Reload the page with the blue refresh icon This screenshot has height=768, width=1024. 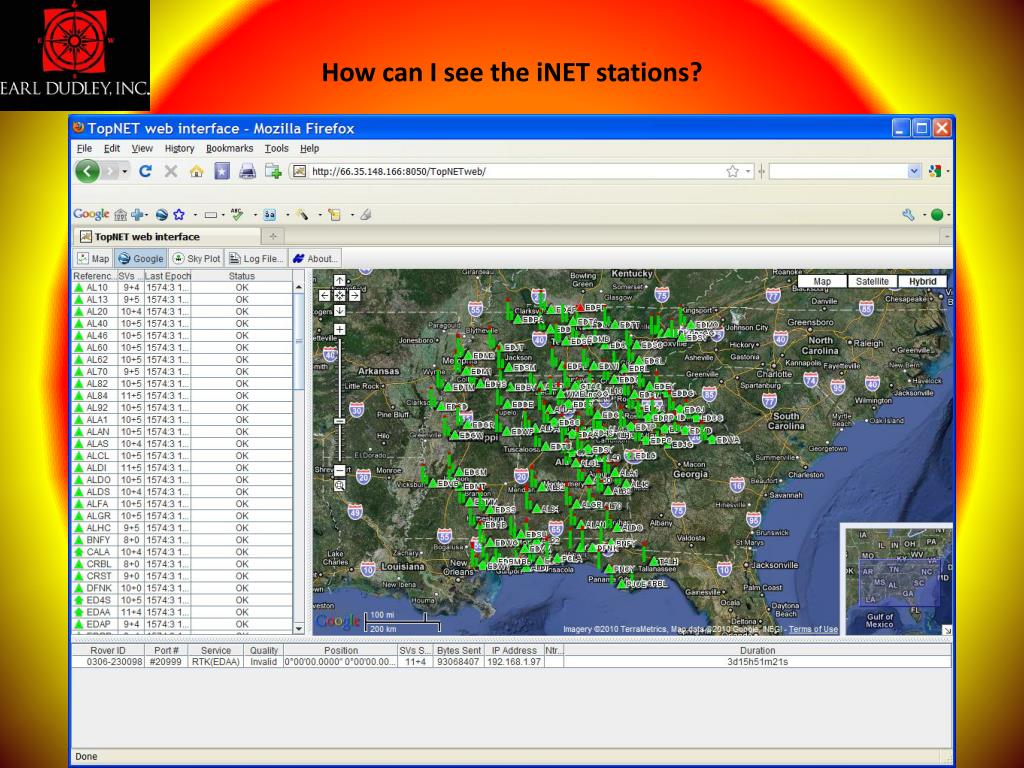click(145, 171)
